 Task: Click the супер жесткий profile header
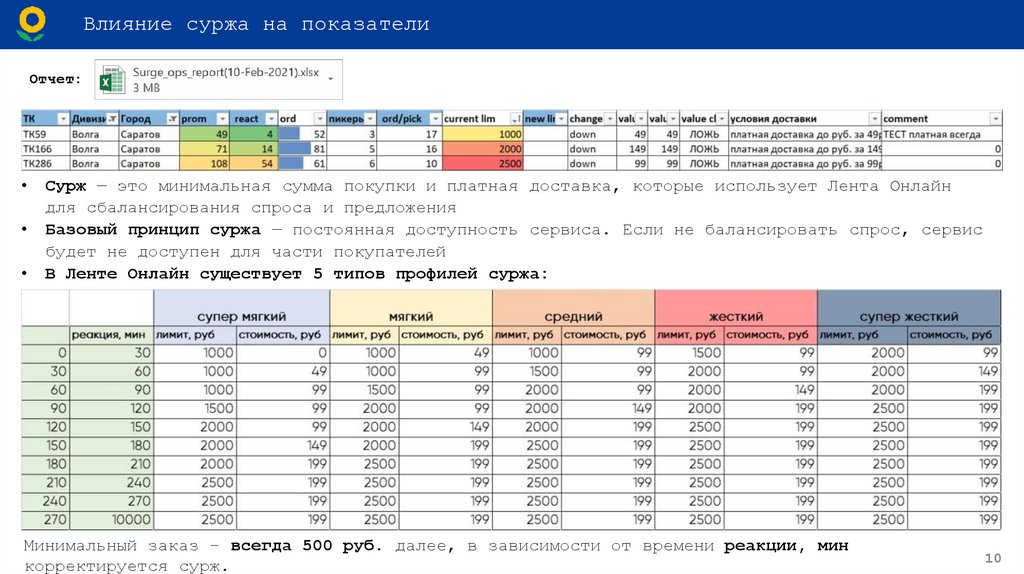click(909, 308)
